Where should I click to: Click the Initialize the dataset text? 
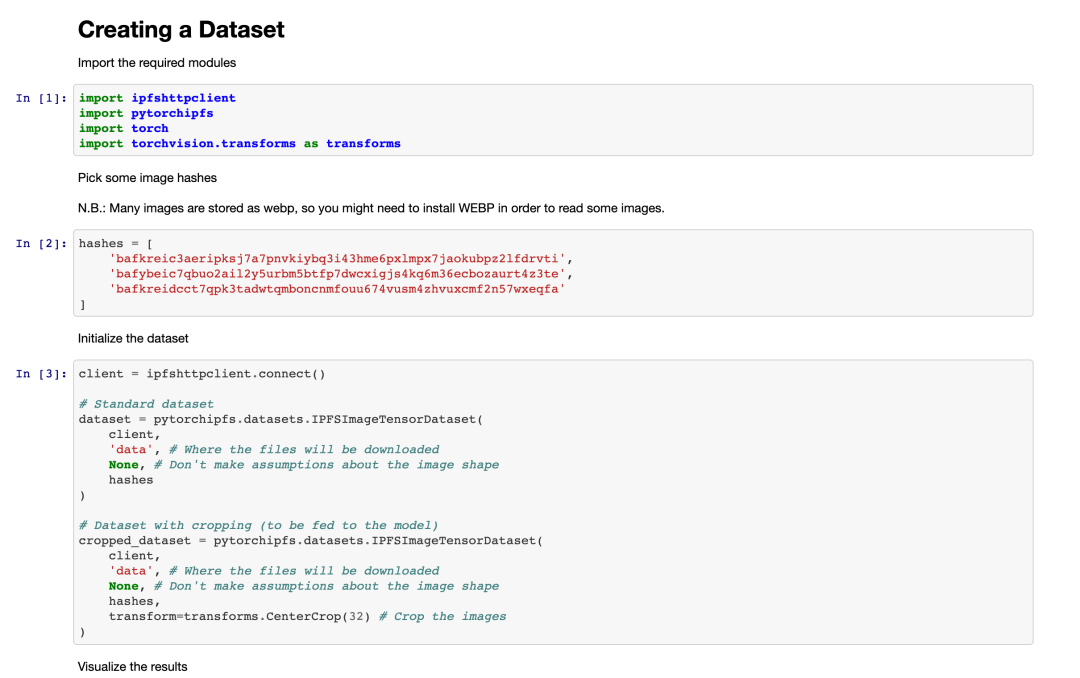coord(133,338)
